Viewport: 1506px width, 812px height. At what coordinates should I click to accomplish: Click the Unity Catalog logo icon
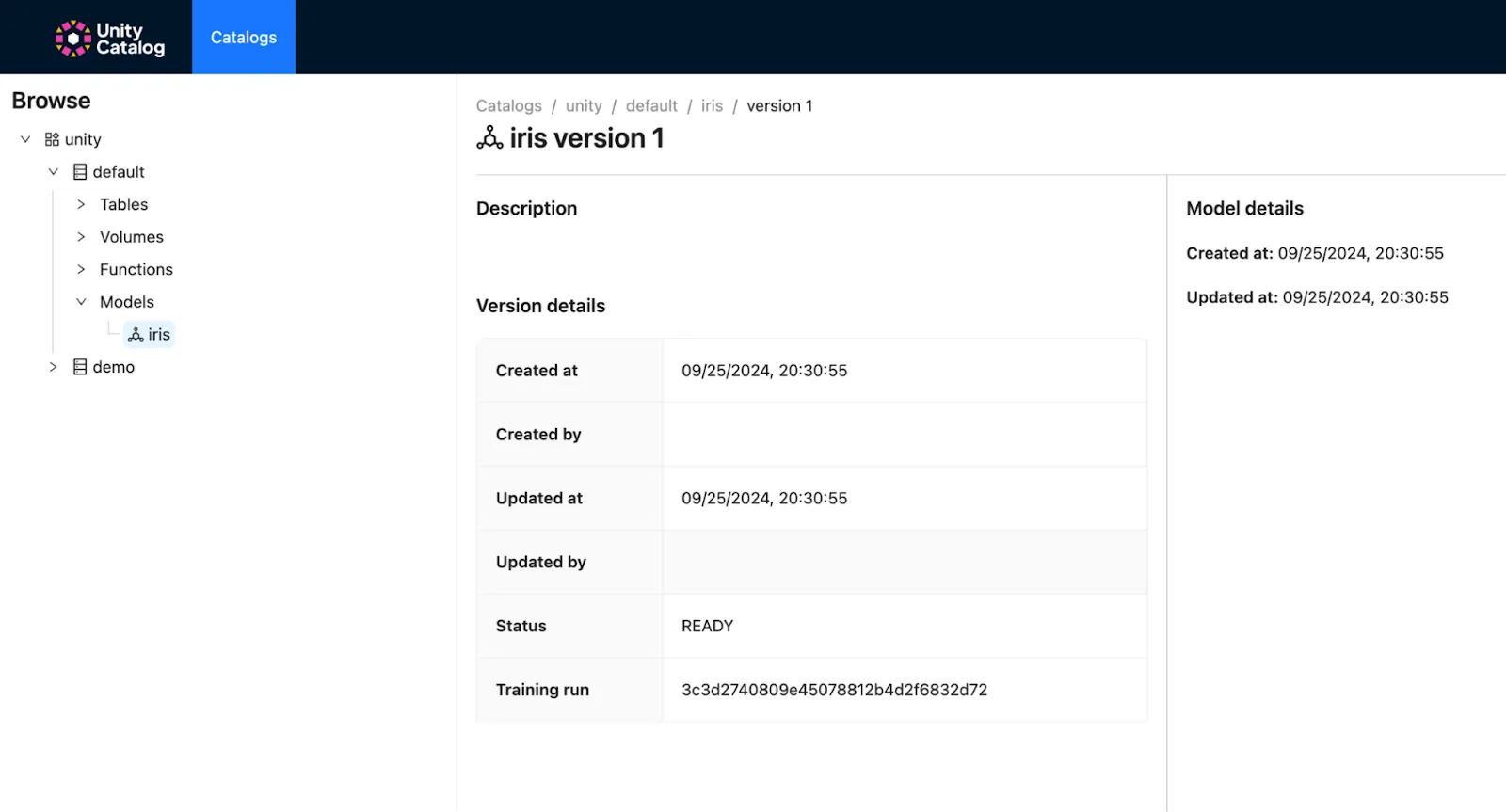[72, 39]
